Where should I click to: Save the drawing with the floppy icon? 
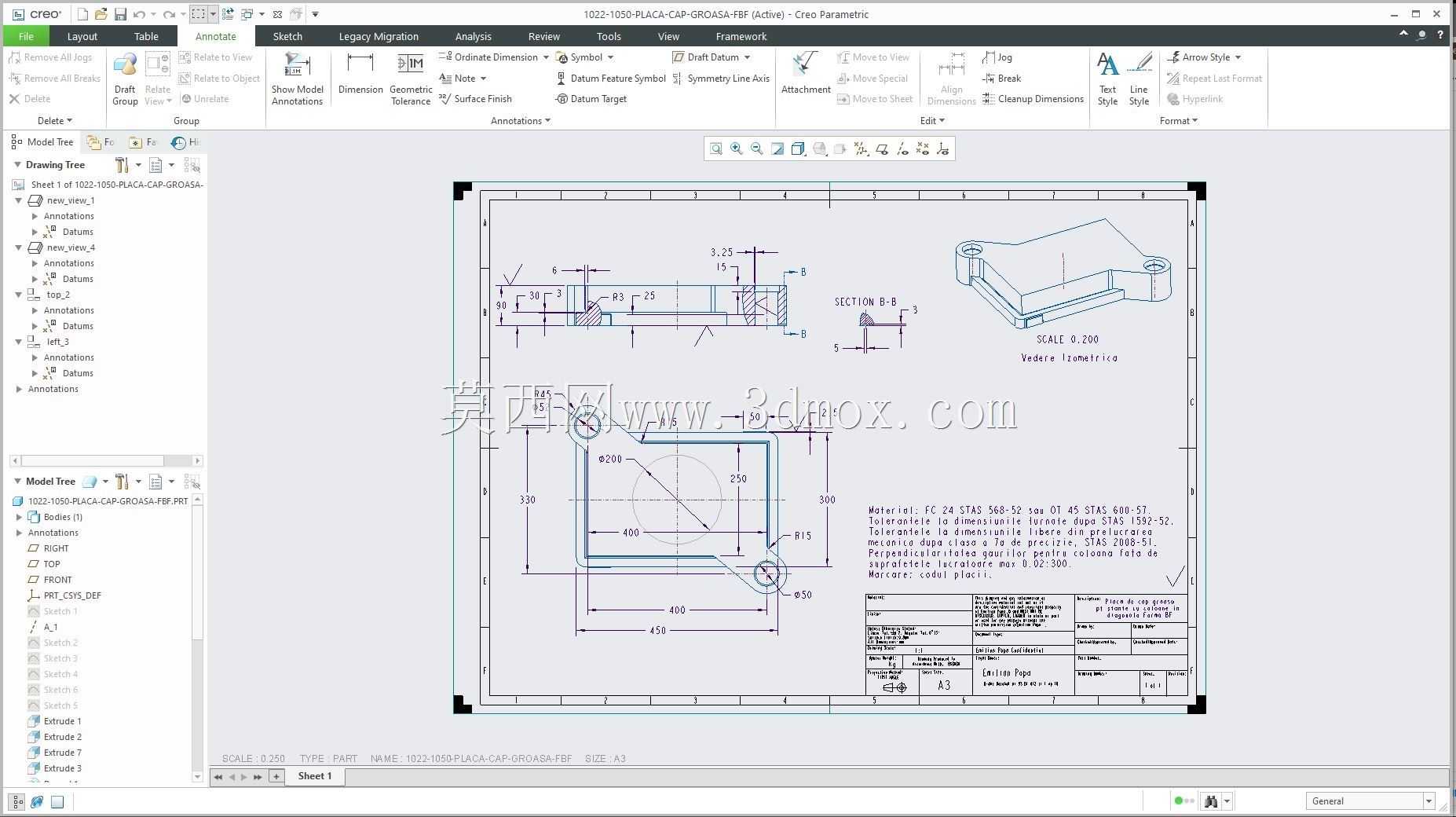(120, 14)
